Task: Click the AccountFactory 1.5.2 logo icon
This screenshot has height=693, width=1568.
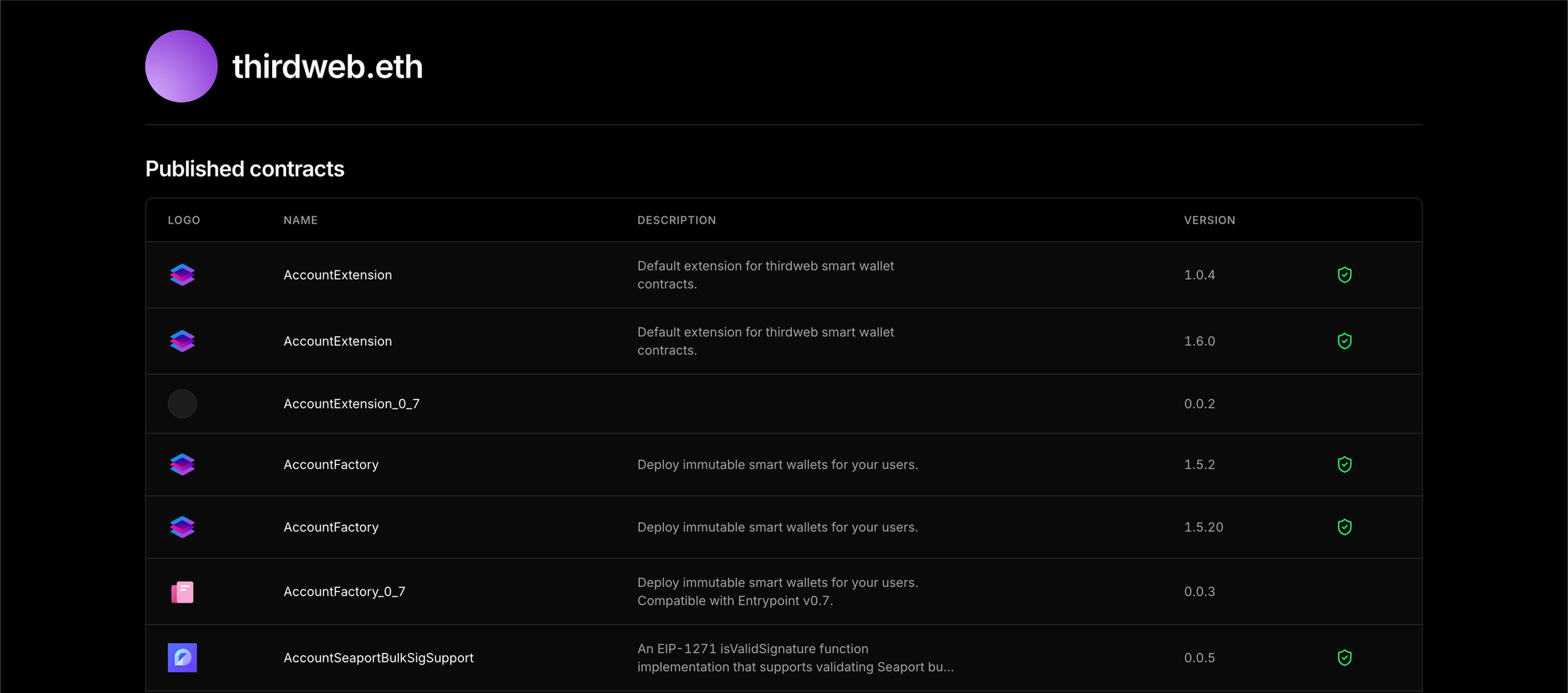Action: click(x=182, y=465)
